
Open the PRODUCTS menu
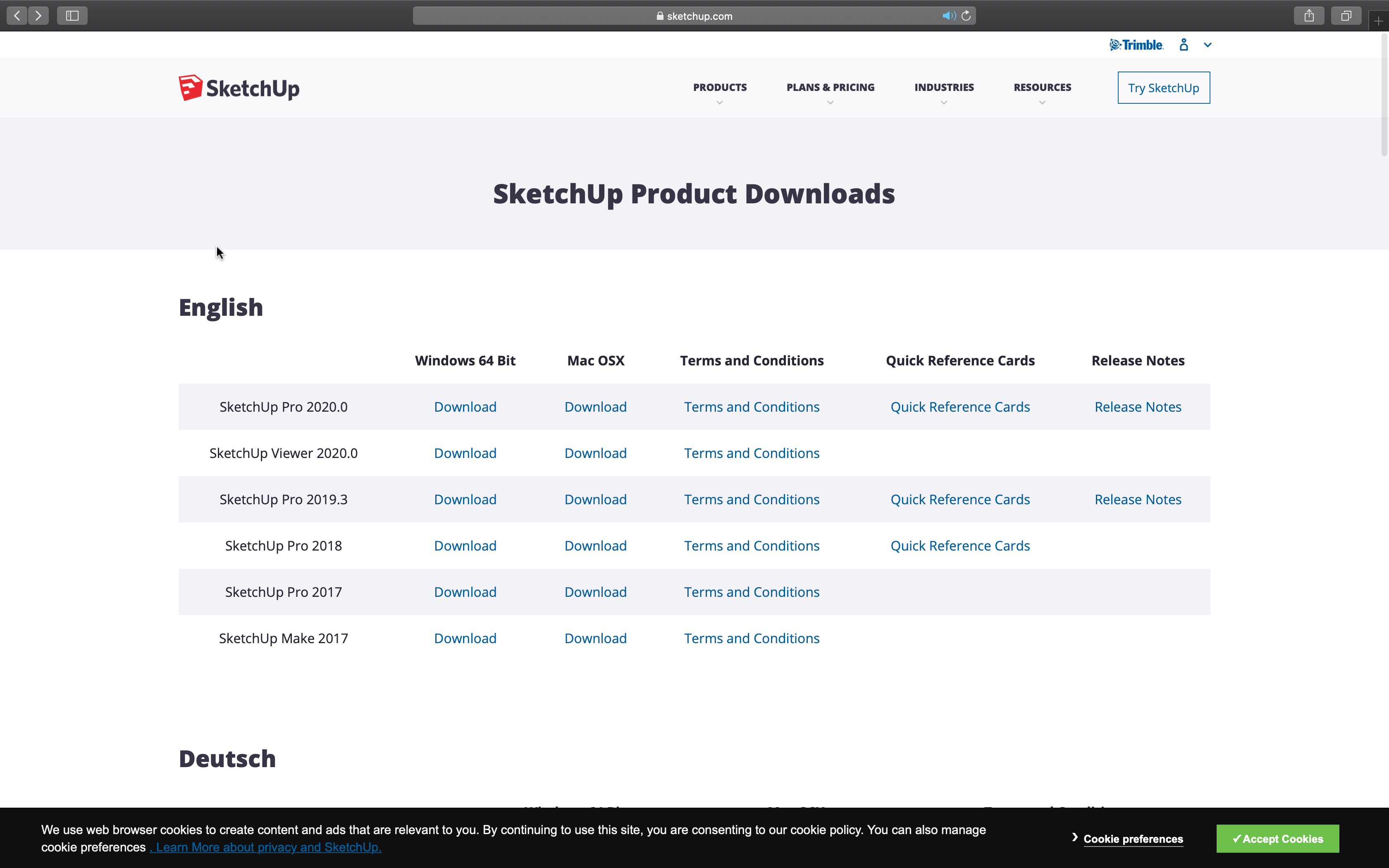pos(720,87)
